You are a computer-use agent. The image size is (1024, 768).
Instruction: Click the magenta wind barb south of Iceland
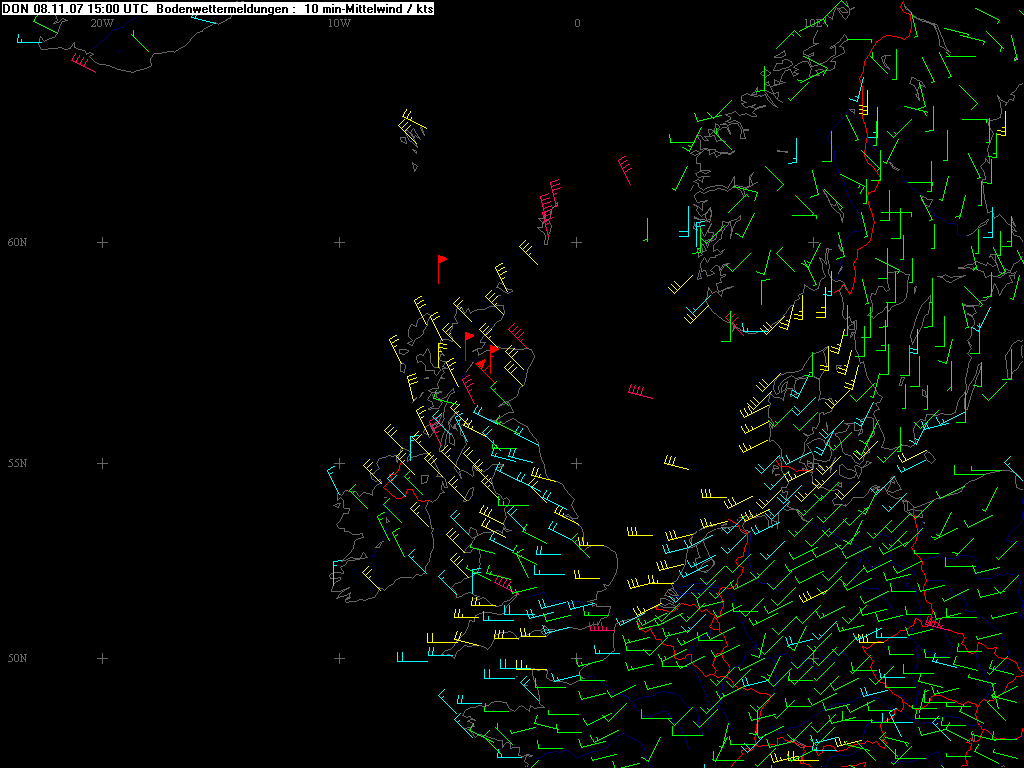pyautogui.click(x=83, y=64)
